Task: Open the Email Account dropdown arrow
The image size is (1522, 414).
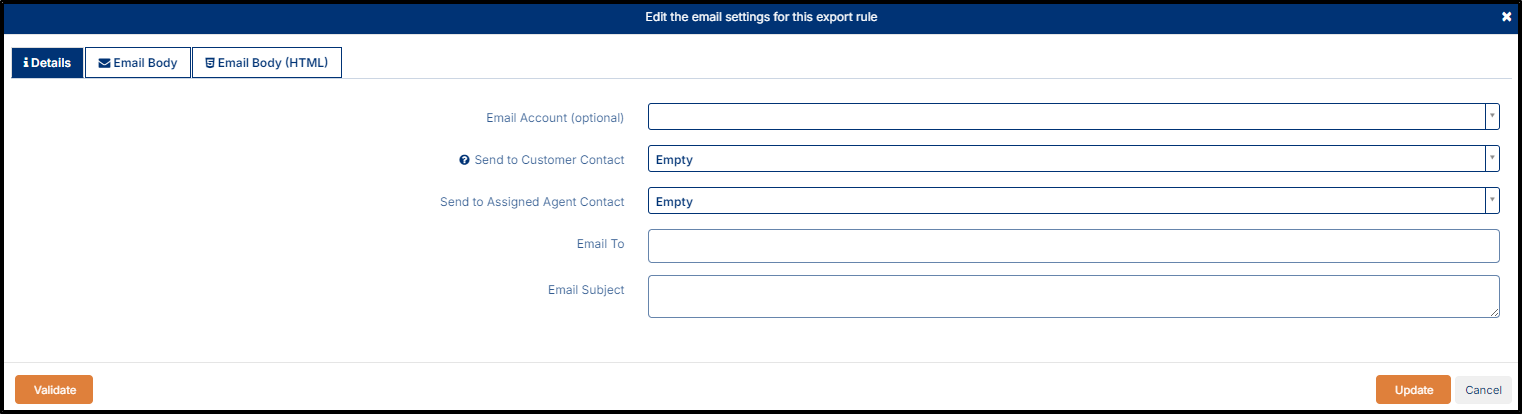Action: 1492,117
